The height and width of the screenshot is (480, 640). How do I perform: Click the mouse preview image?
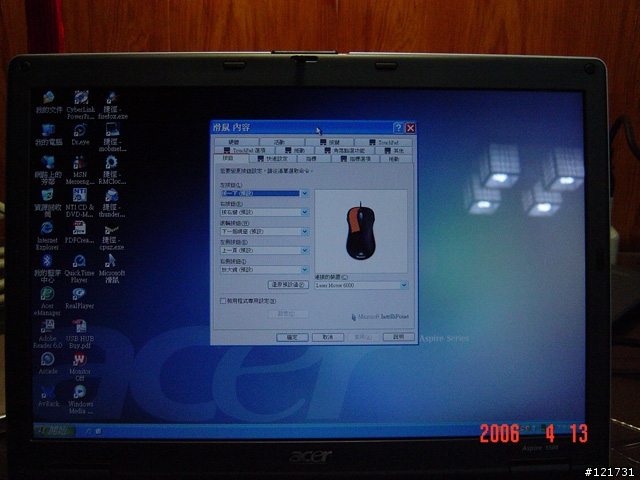[361, 231]
